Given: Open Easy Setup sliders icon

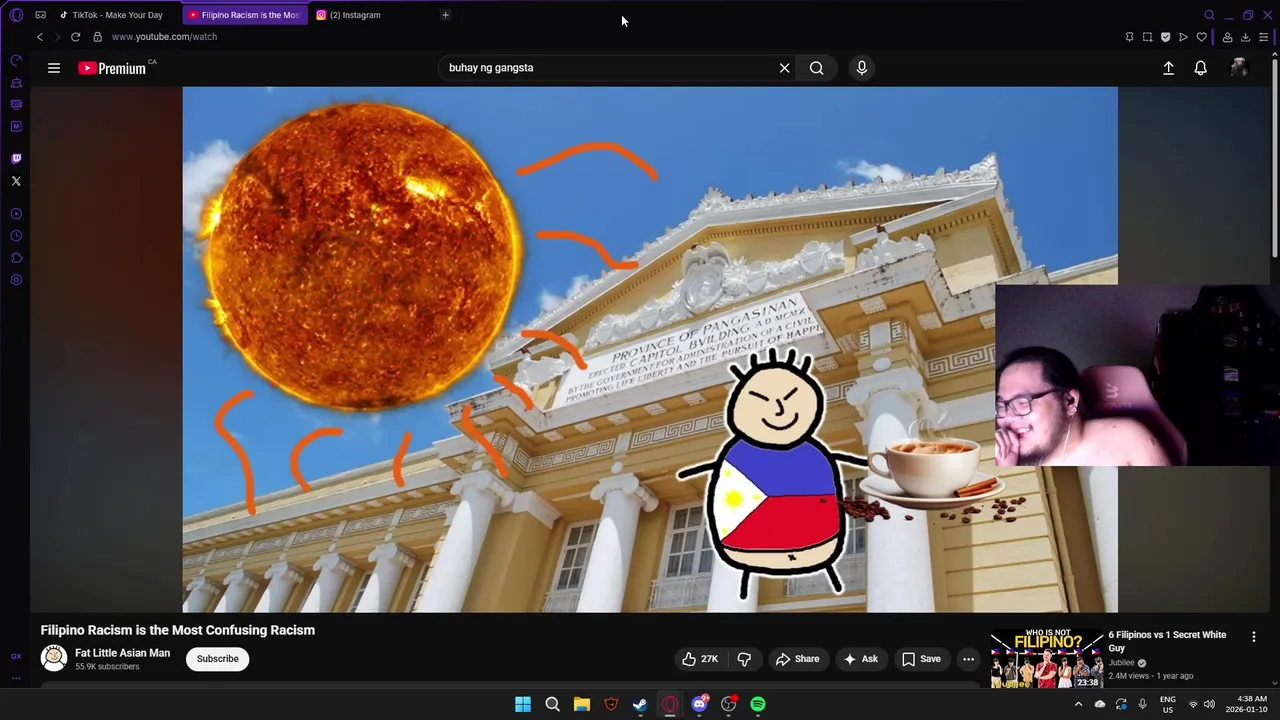Looking at the screenshot, I should [x=1263, y=37].
